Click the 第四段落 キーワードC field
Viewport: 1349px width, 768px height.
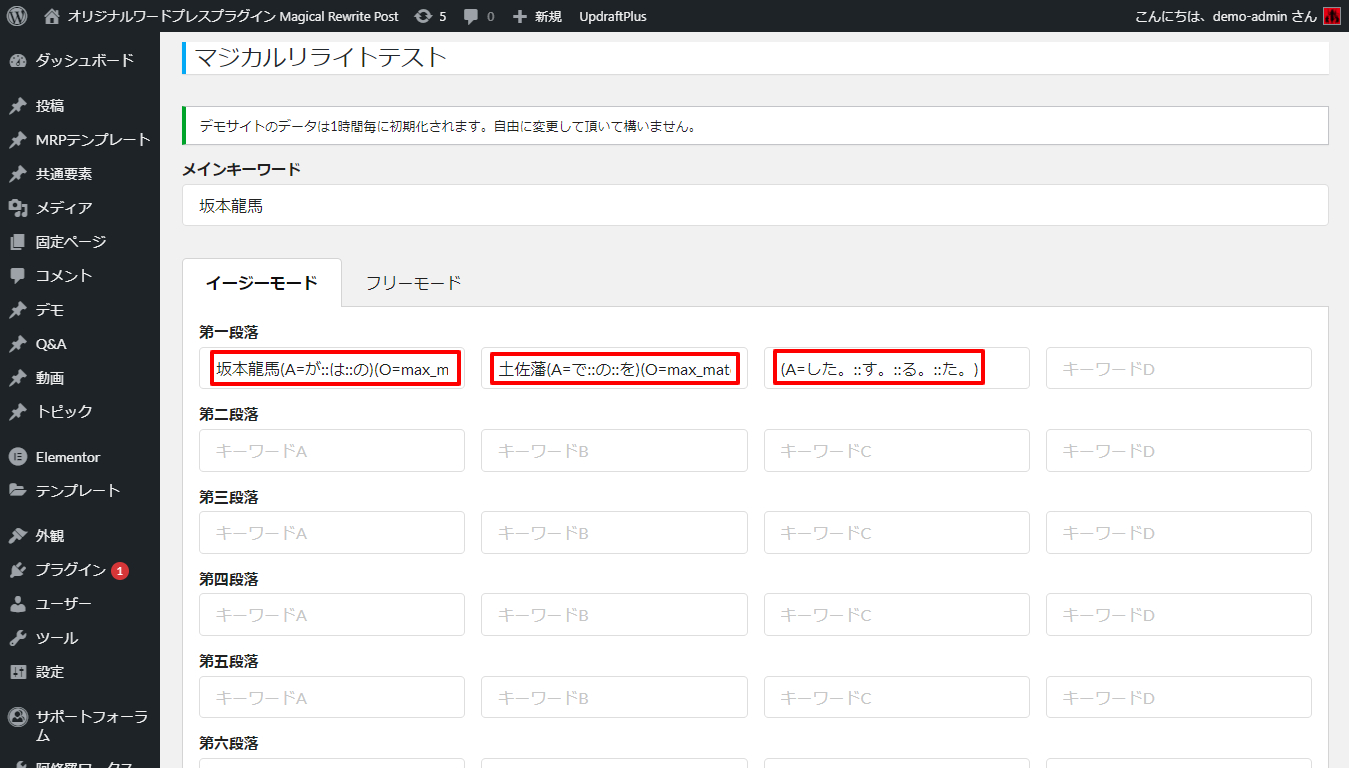(x=897, y=615)
